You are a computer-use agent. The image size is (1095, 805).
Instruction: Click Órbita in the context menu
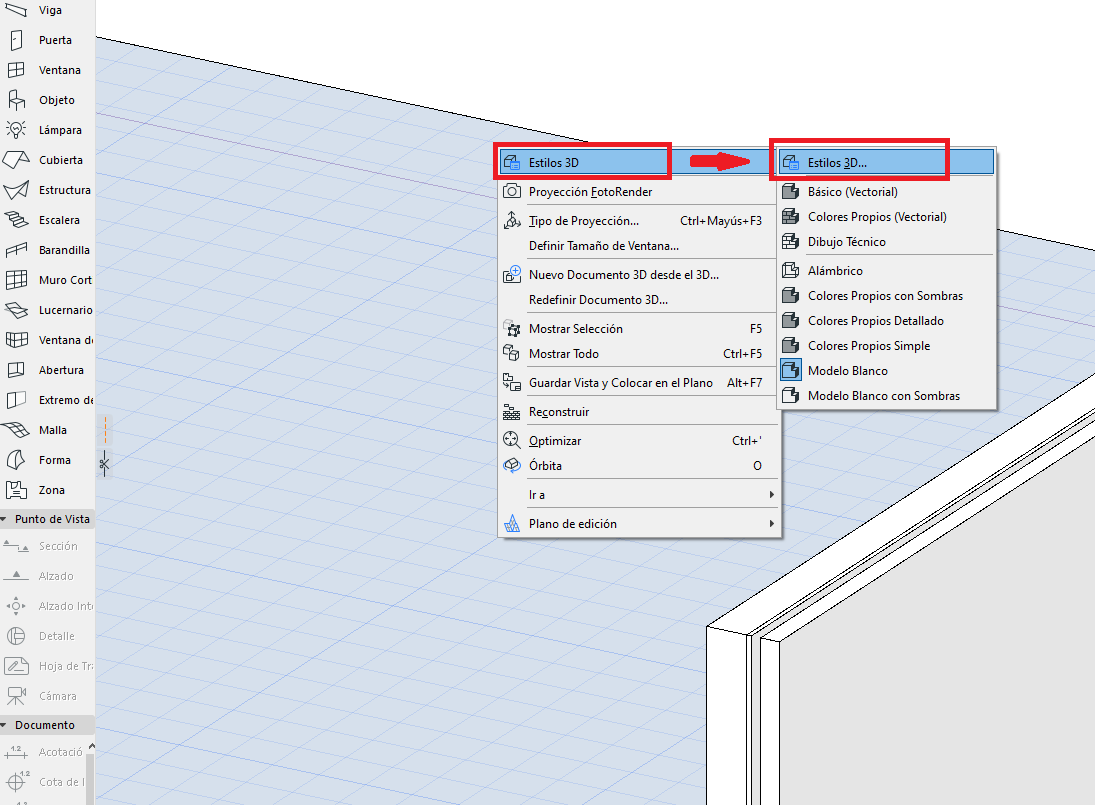coord(545,466)
